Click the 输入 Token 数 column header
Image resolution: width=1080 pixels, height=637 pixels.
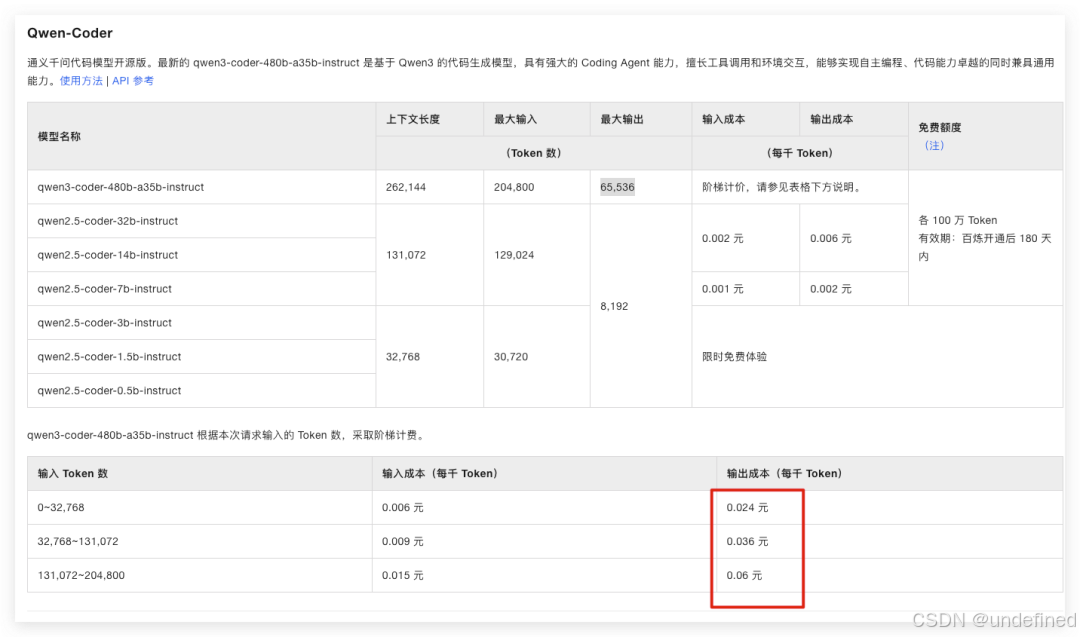pyautogui.click(x=72, y=473)
